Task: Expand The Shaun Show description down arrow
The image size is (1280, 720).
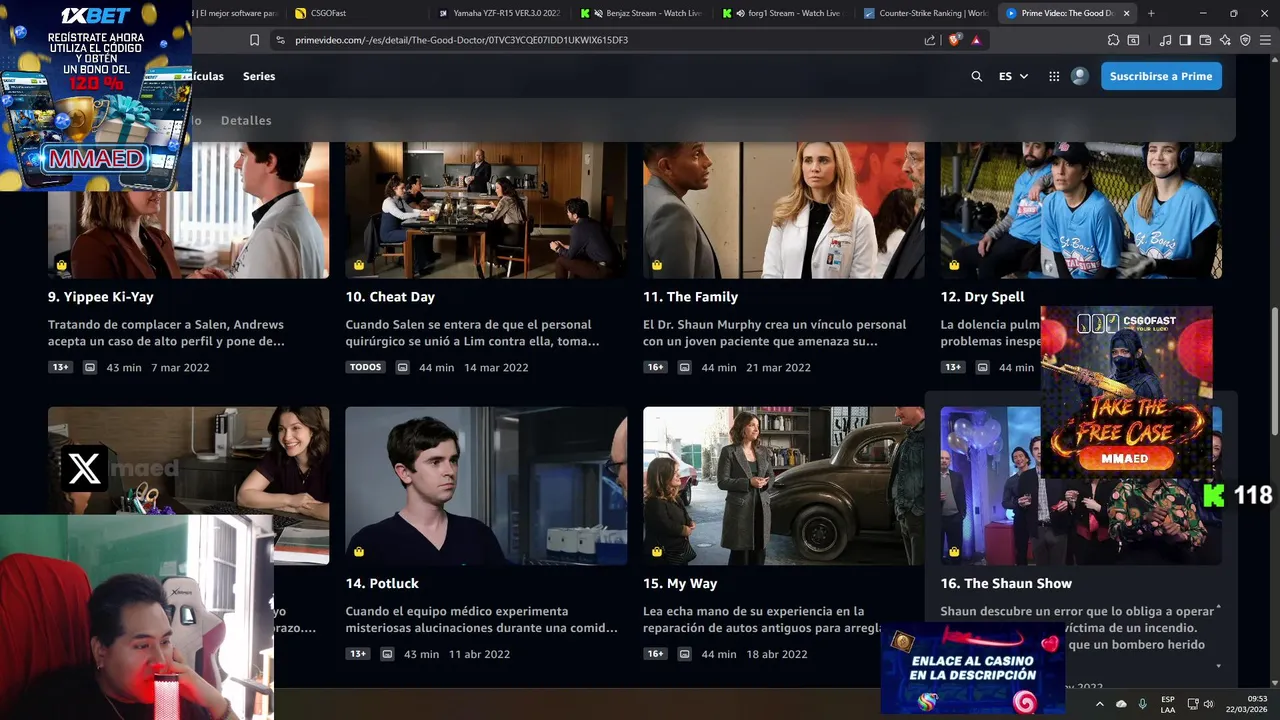Action: pyautogui.click(x=1218, y=666)
